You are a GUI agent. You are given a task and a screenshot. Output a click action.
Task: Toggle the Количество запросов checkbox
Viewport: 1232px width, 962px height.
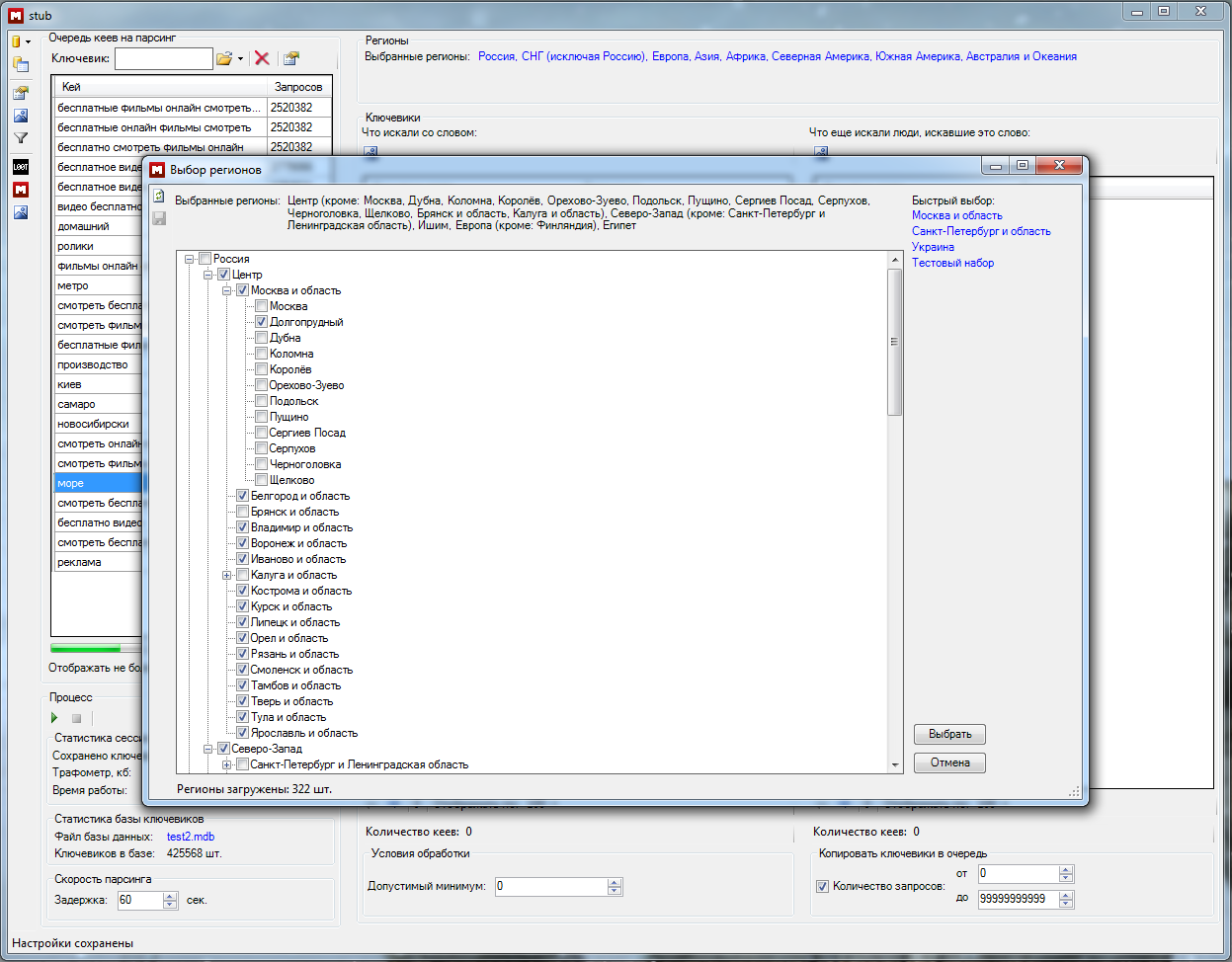(x=822, y=887)
